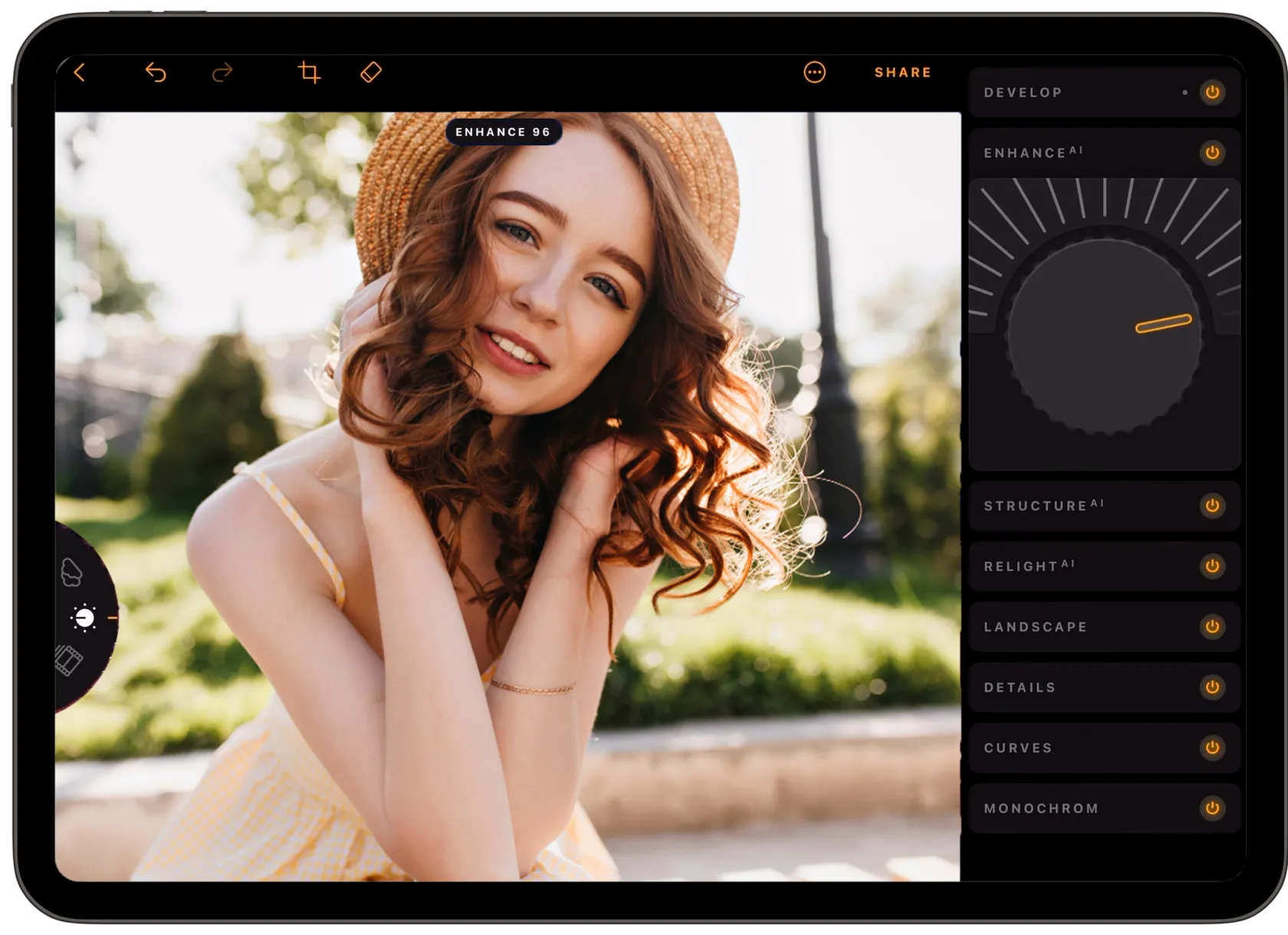1288x935 pixels.
Task: Select the sun dial adjustments icon
Action: 84,618
